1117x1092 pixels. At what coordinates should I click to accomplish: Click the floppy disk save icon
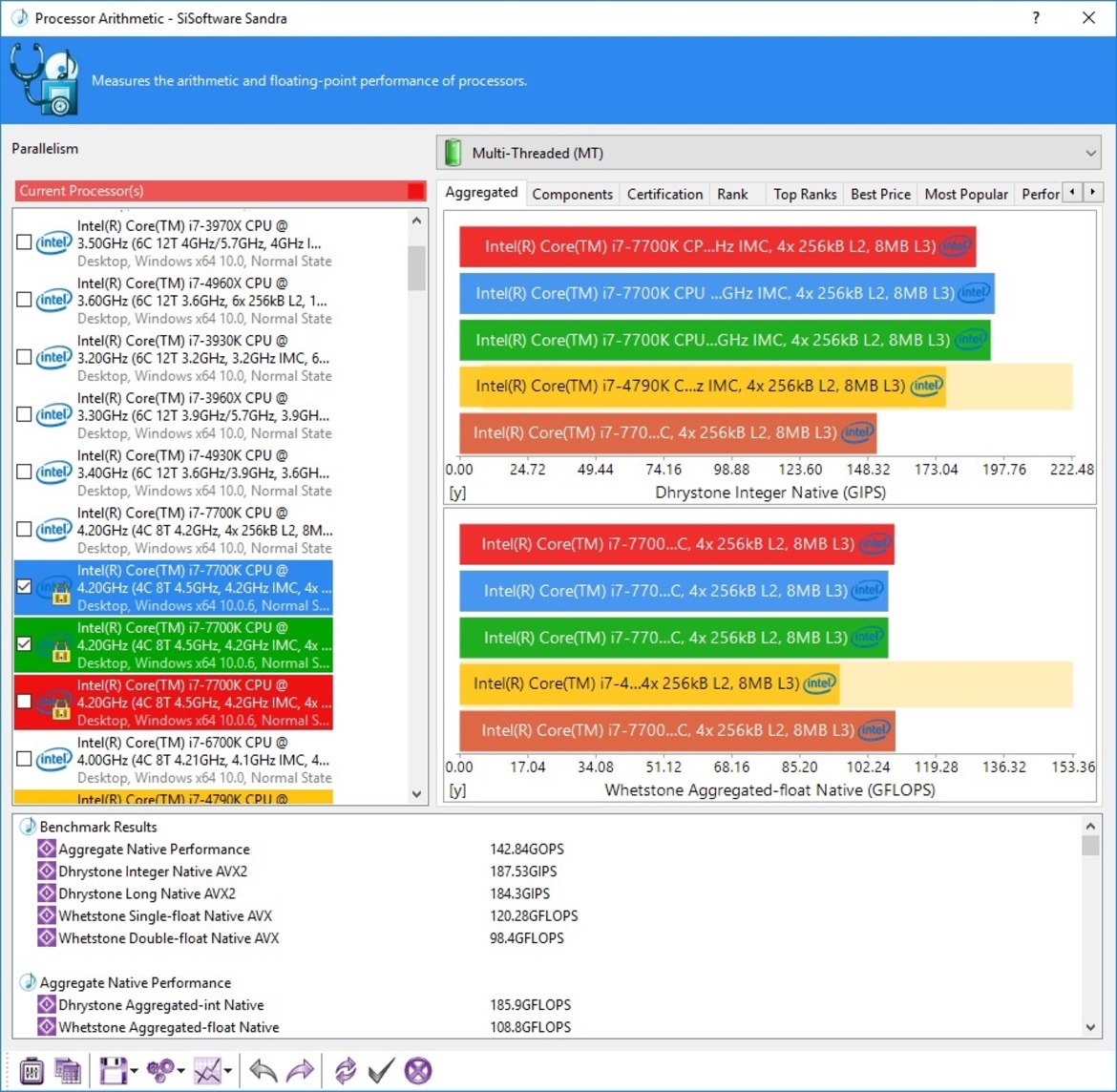click(x=113, y=1071)
